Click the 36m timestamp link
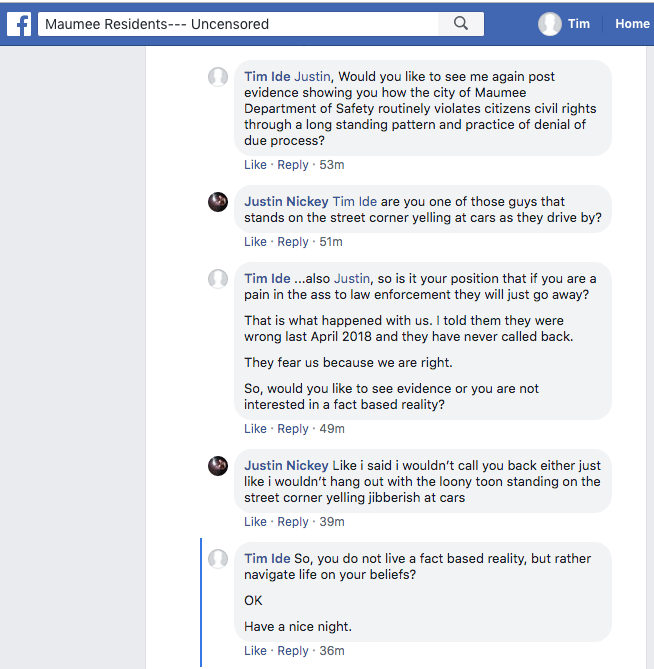Image resolution: width=654 pixels, height=669 pixels. pyautogui.click(x=332, y=651)
